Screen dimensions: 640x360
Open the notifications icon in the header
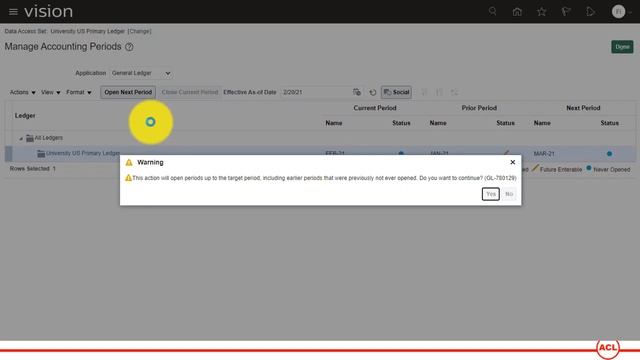click(x=590, y=12)
